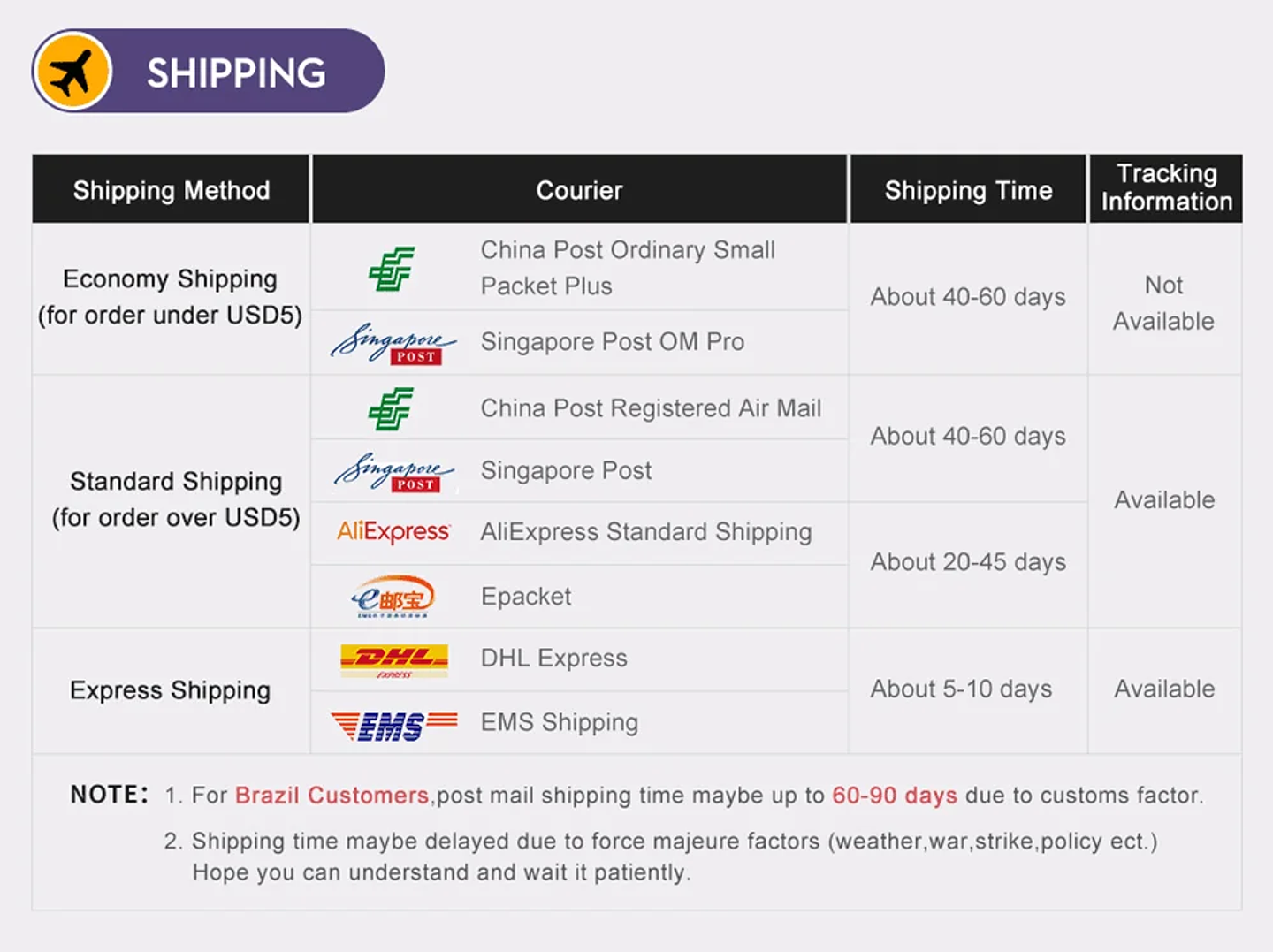Click the AliExpress logo
This screenshot has height=952, width=1273.
click(393, 532)
